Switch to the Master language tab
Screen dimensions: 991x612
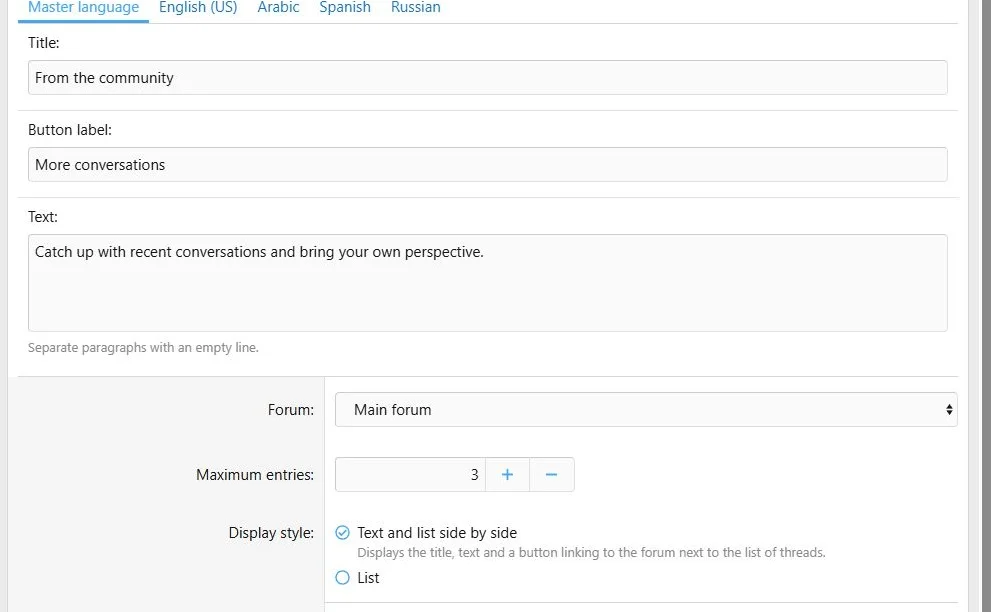(x=83, y=8)
